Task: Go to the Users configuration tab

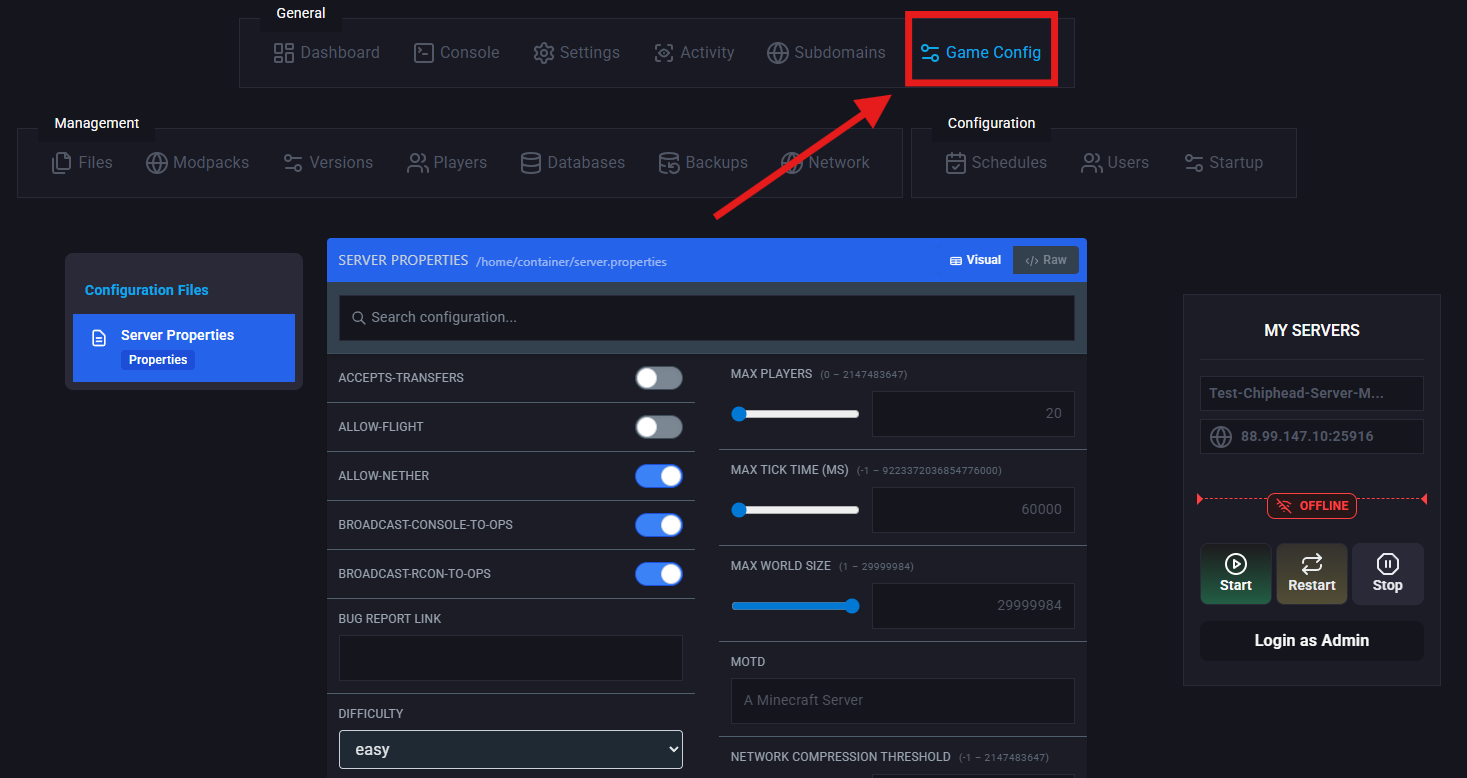Action: pos(1115,163)
